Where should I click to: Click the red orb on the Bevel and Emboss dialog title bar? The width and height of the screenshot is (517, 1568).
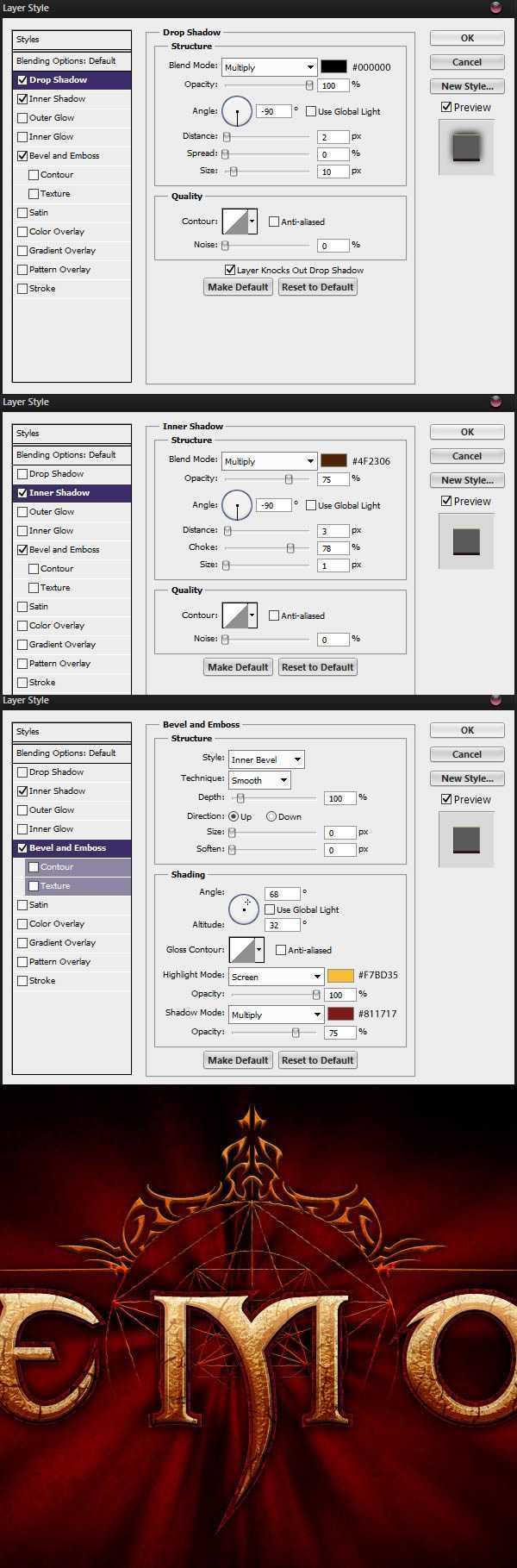[x=495, y=701]
